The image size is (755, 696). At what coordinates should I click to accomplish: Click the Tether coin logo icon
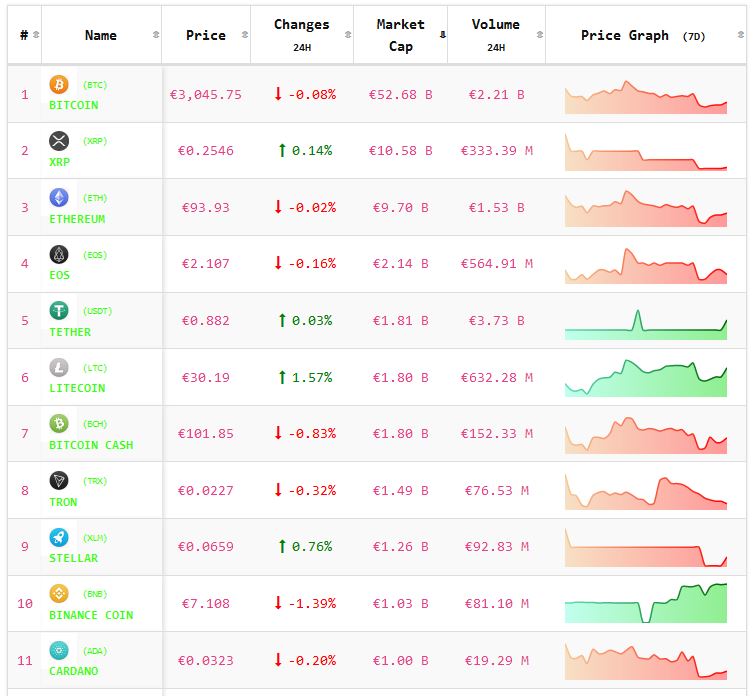pos(59,311)
